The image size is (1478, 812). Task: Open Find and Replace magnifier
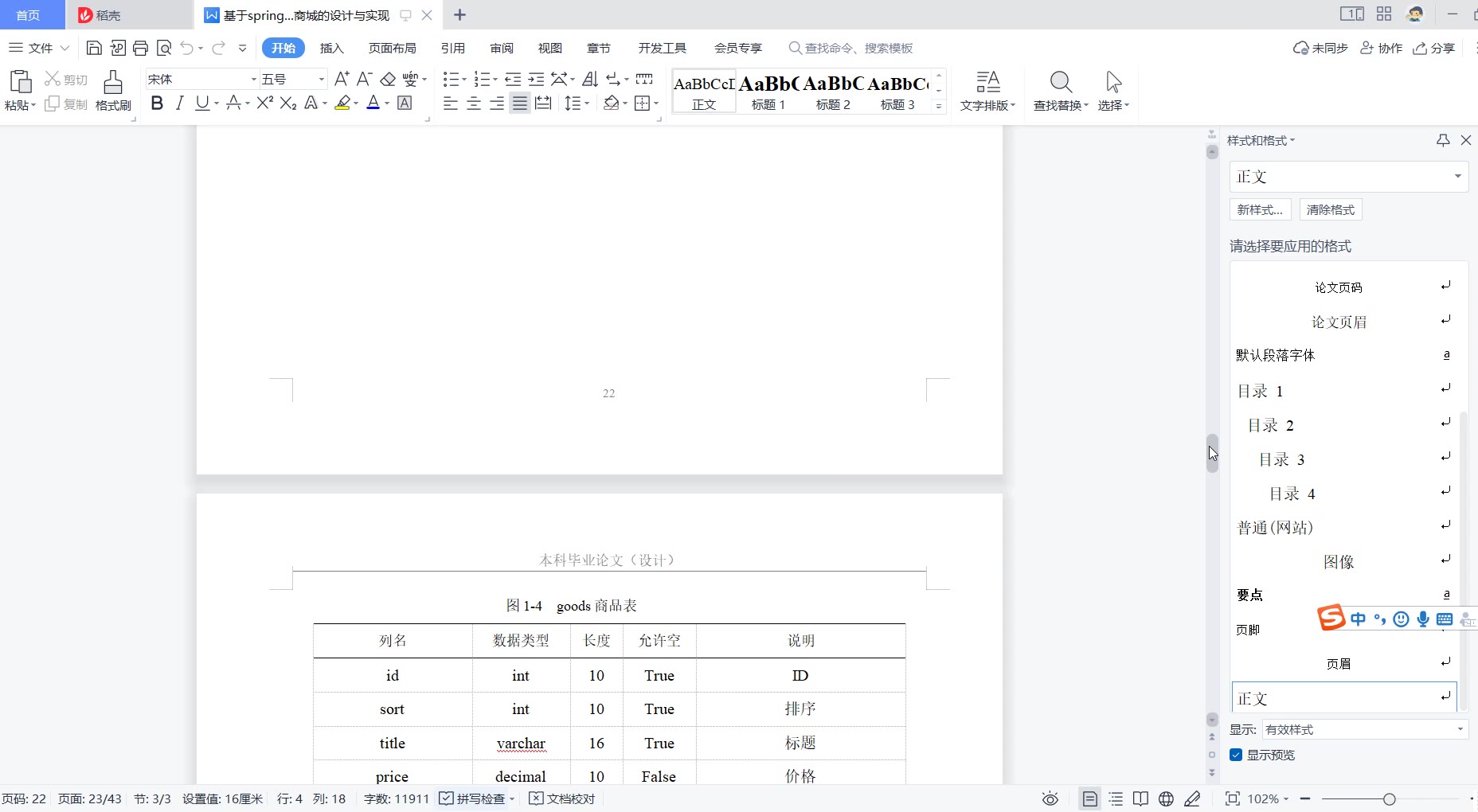[x=1061, y=82]
